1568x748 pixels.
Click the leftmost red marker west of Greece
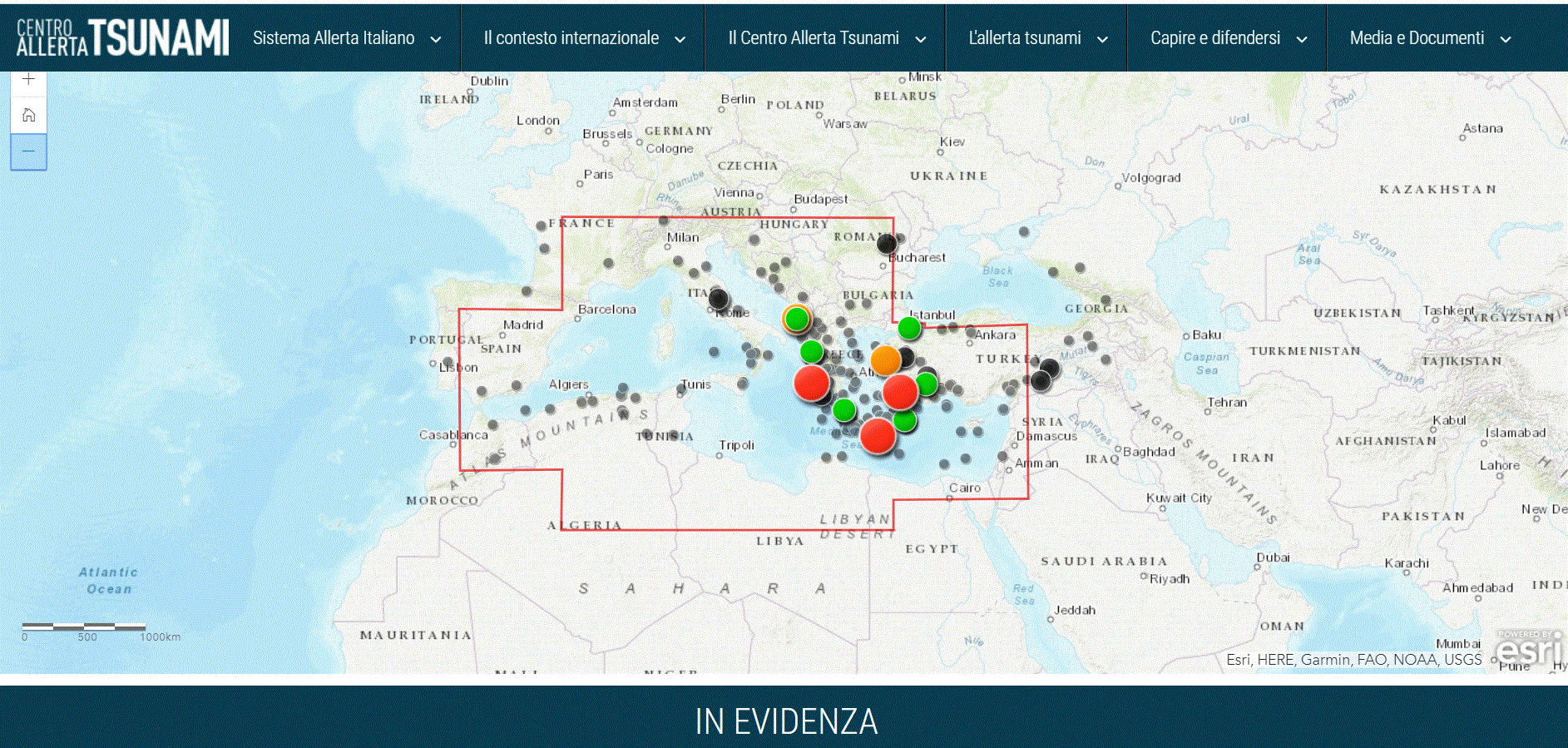click(x=811, y=384)
